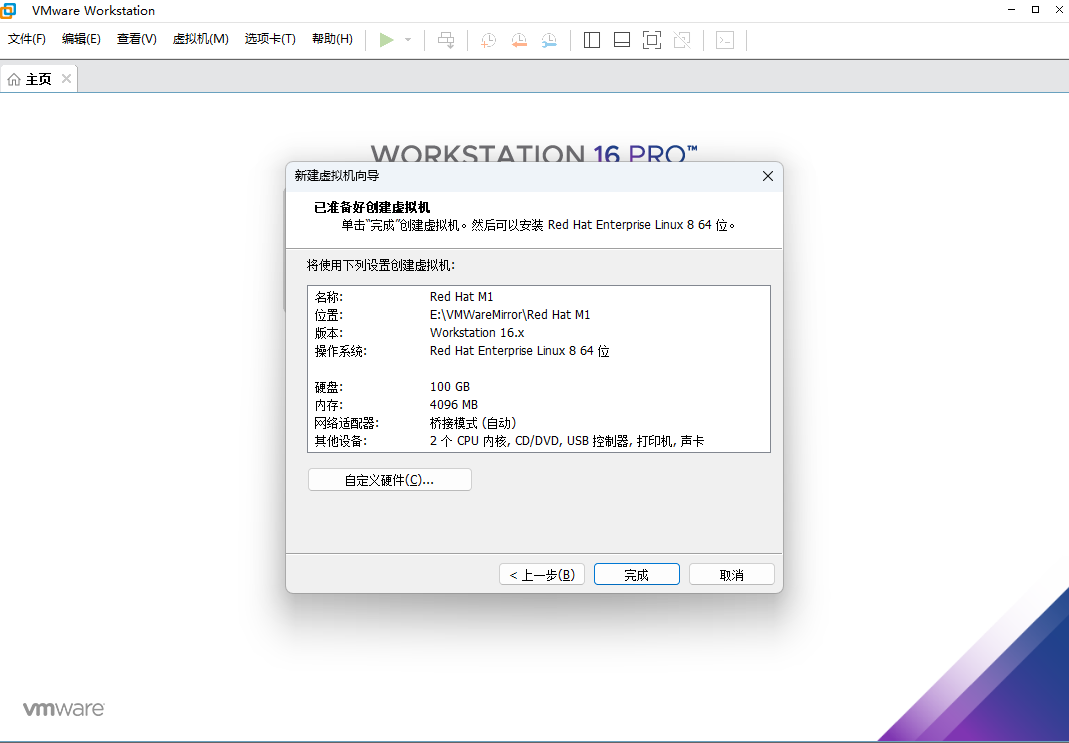The image size is (1069, 743).
Task: Click the version value Workstation 16.x
Action: click(477, 333)
